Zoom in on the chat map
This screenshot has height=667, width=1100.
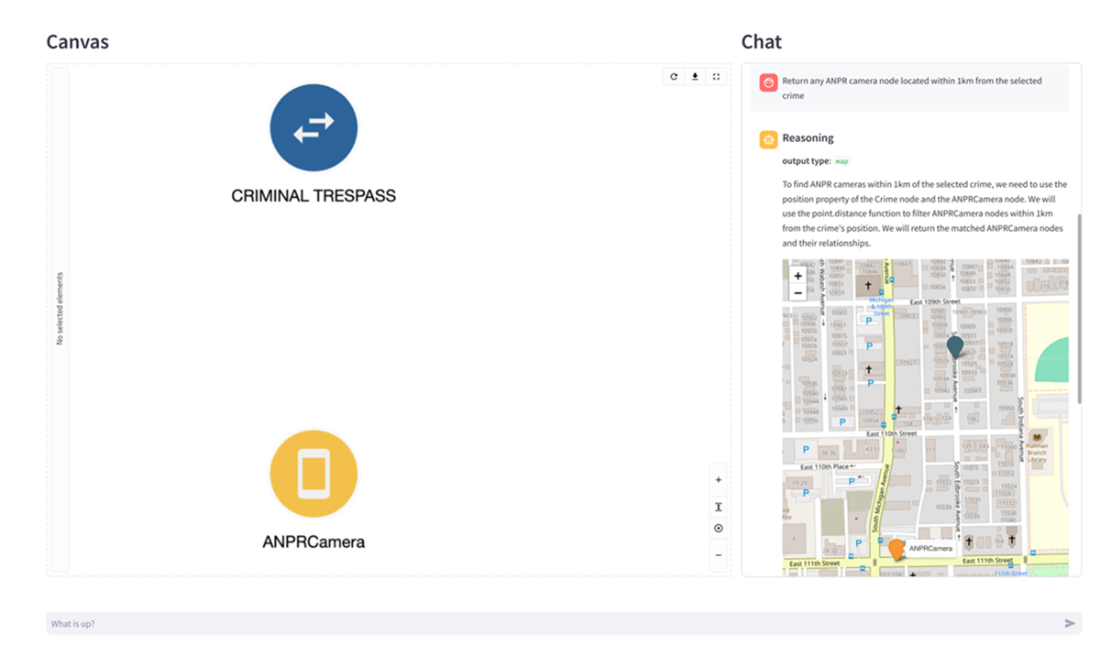797,276
